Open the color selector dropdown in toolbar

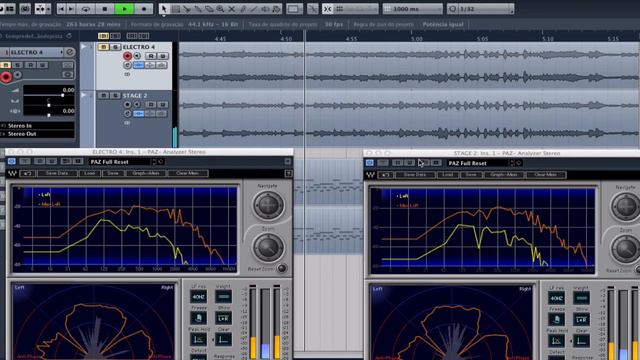coord(294,9)
